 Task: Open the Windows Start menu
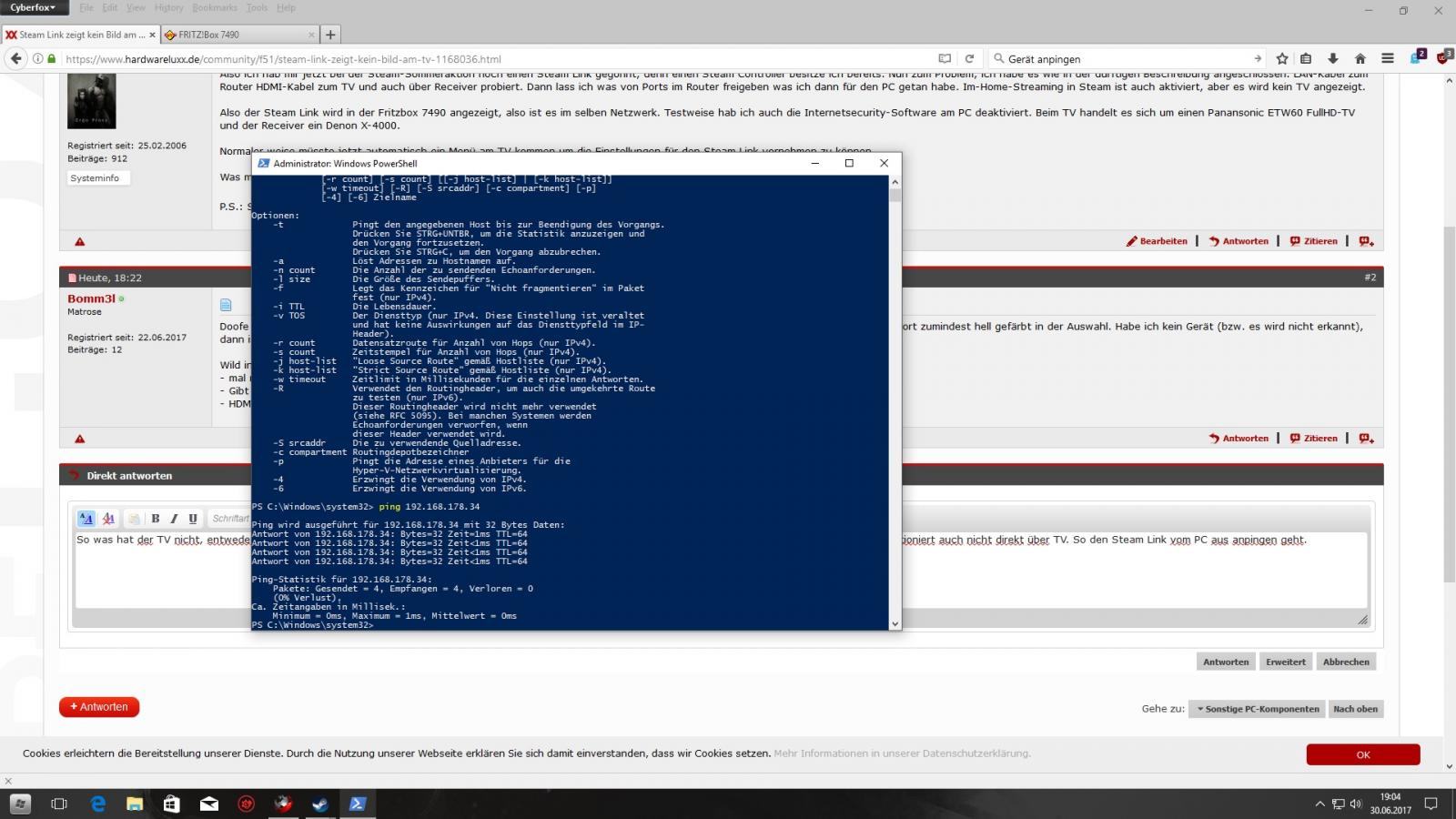[20, 804]
